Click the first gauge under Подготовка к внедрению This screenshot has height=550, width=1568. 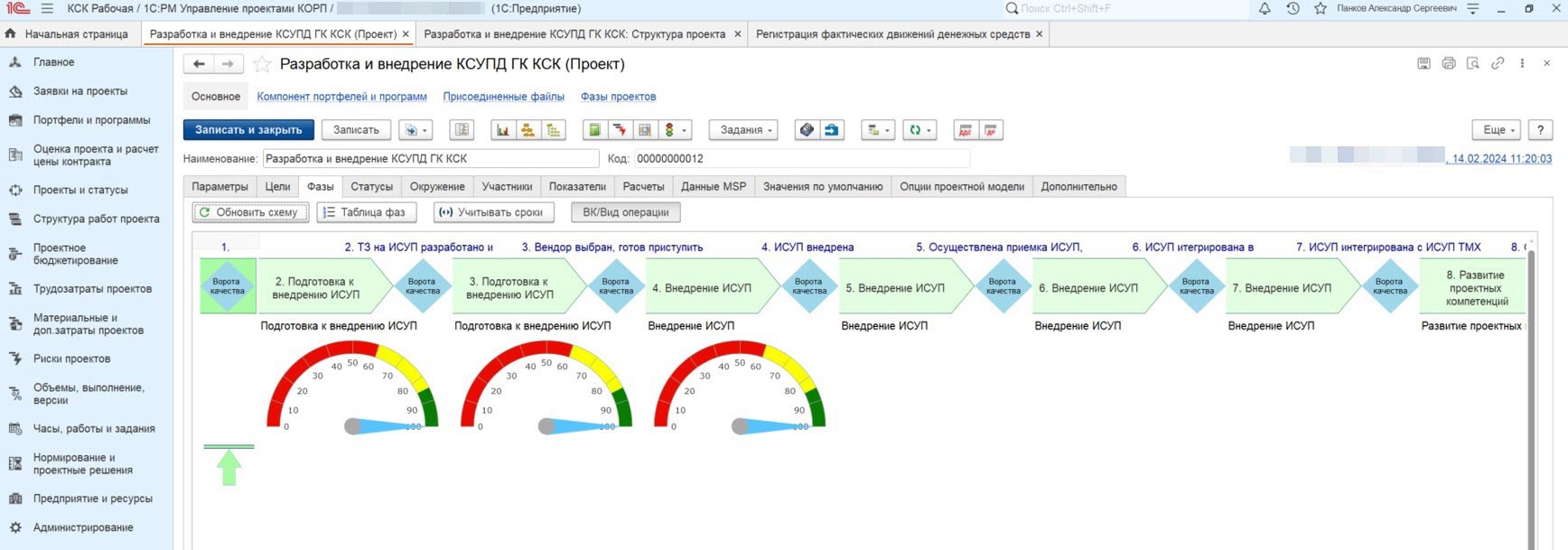click(352, 388)
